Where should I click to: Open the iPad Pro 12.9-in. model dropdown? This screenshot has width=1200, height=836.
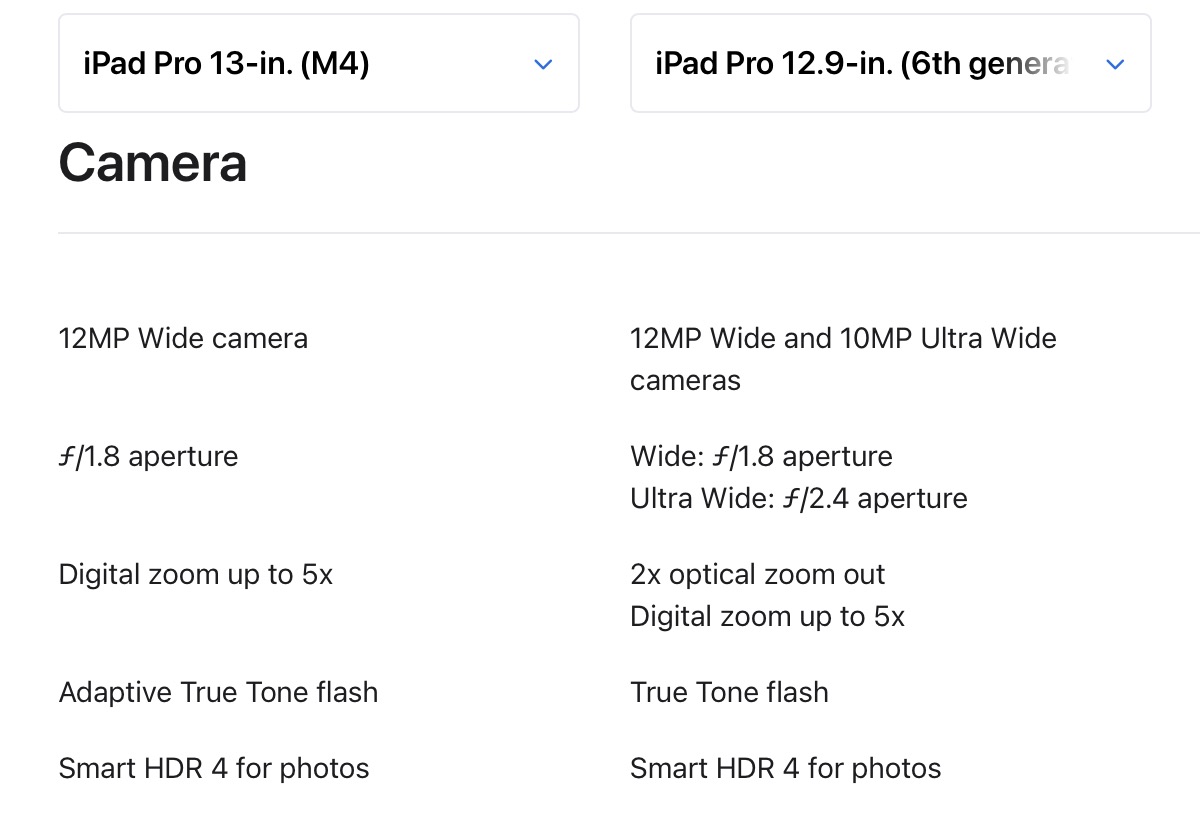click(x=890, y=64)
